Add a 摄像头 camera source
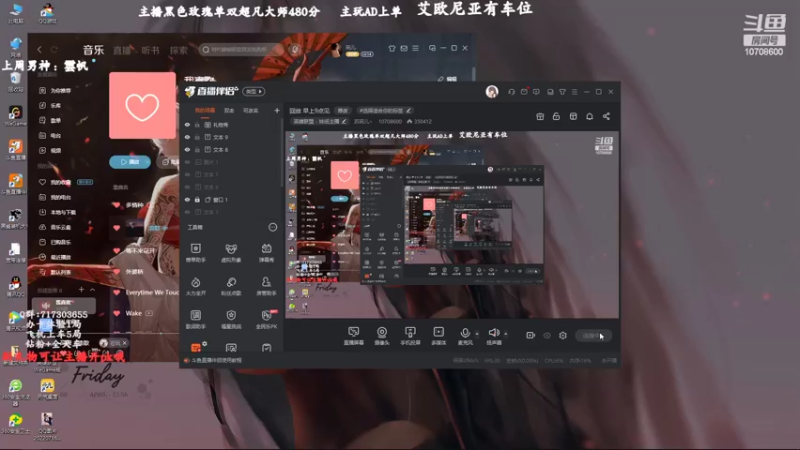Screen dimensions: 800x450 point(382,336)
